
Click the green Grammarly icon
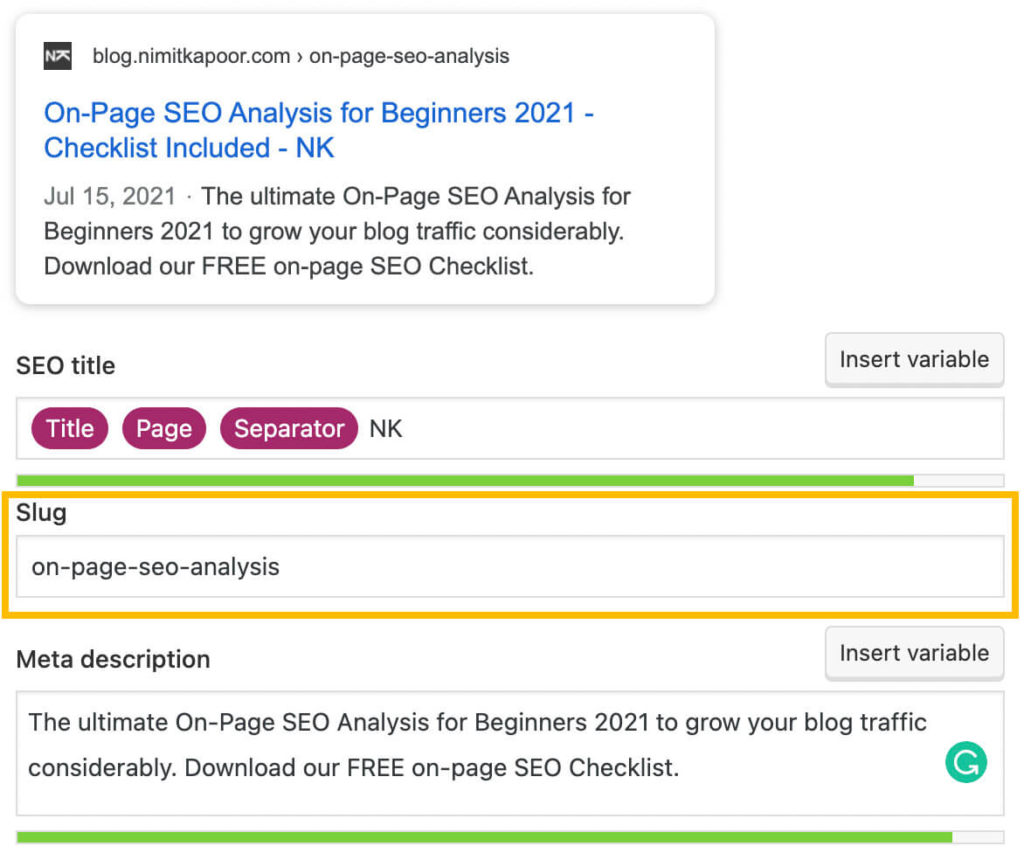966,763
